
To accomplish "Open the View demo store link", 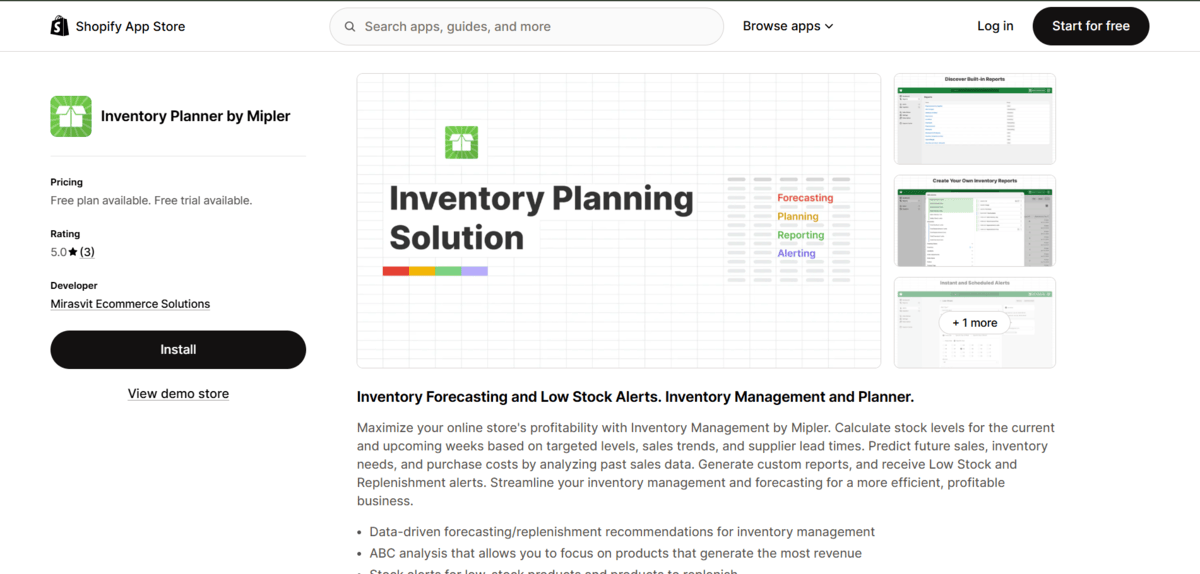I will click(x=178, y=394).
